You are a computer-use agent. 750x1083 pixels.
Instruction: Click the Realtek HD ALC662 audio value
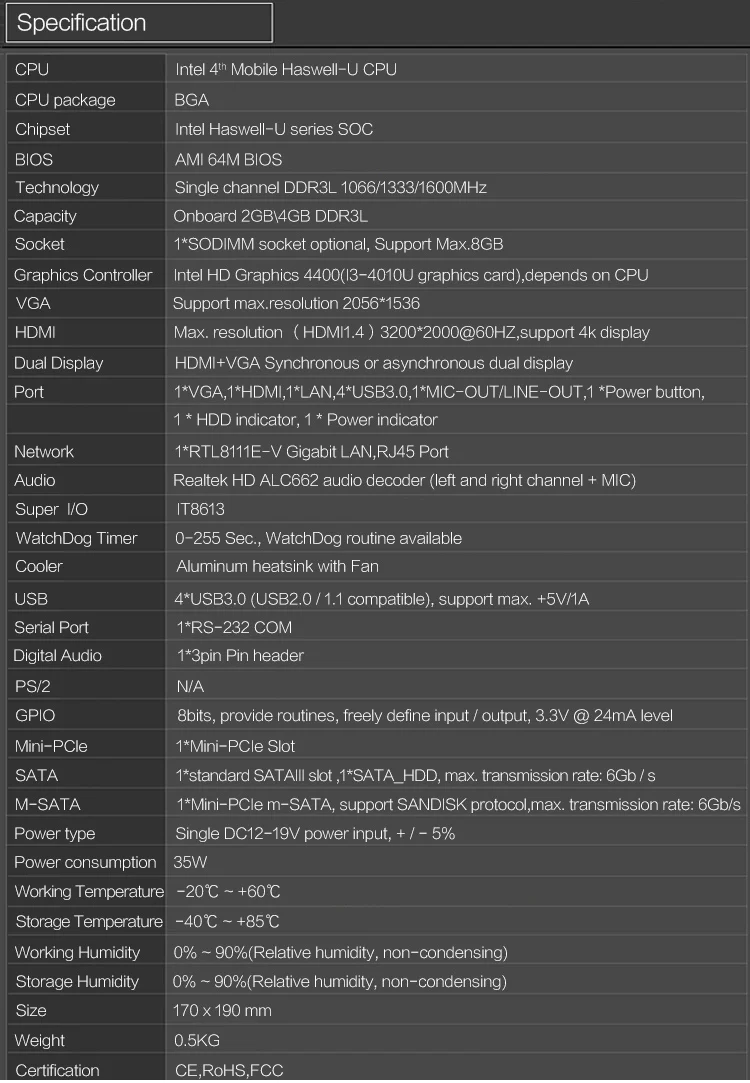[405, 481]
